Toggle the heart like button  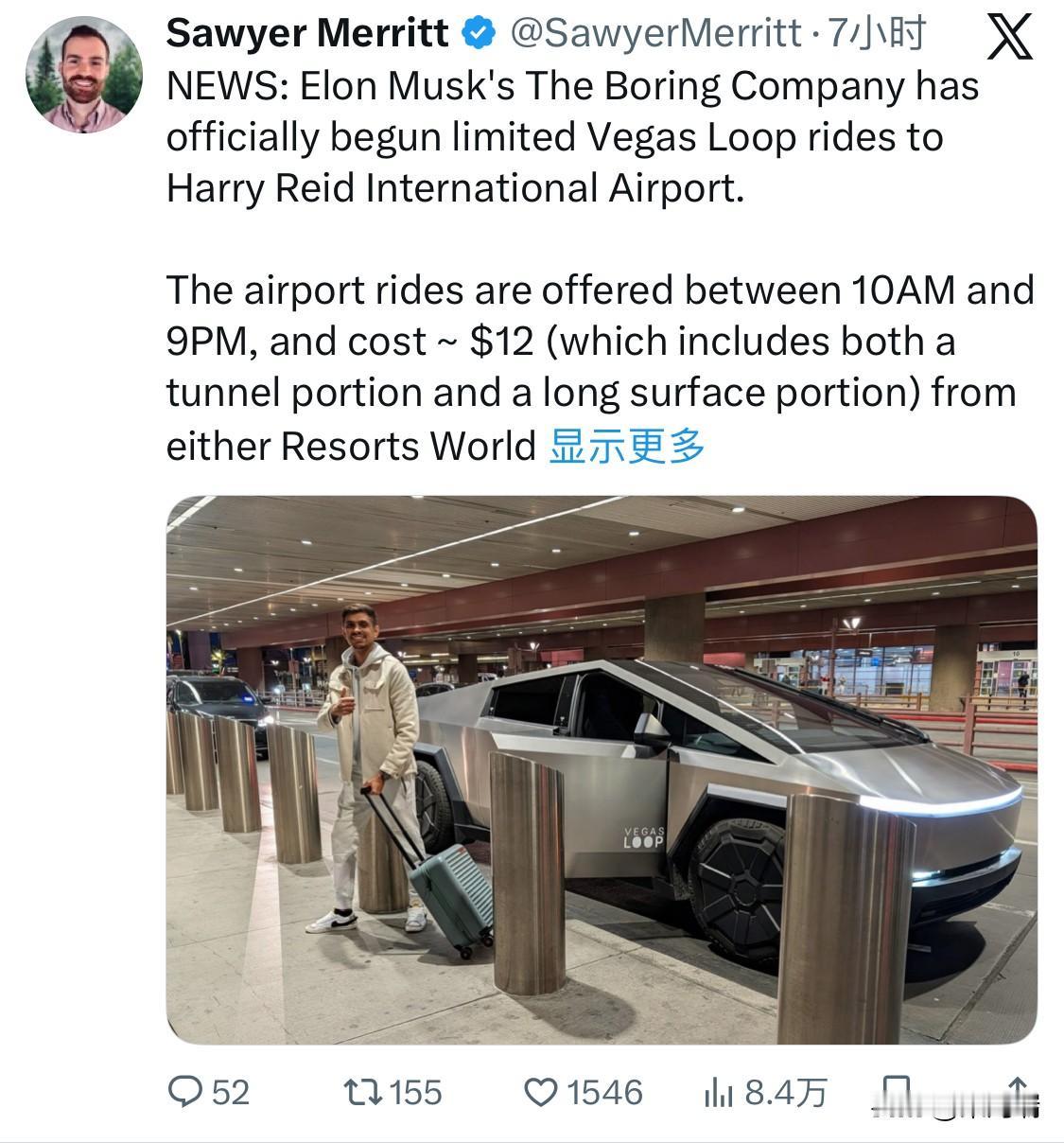(541, 1093)
